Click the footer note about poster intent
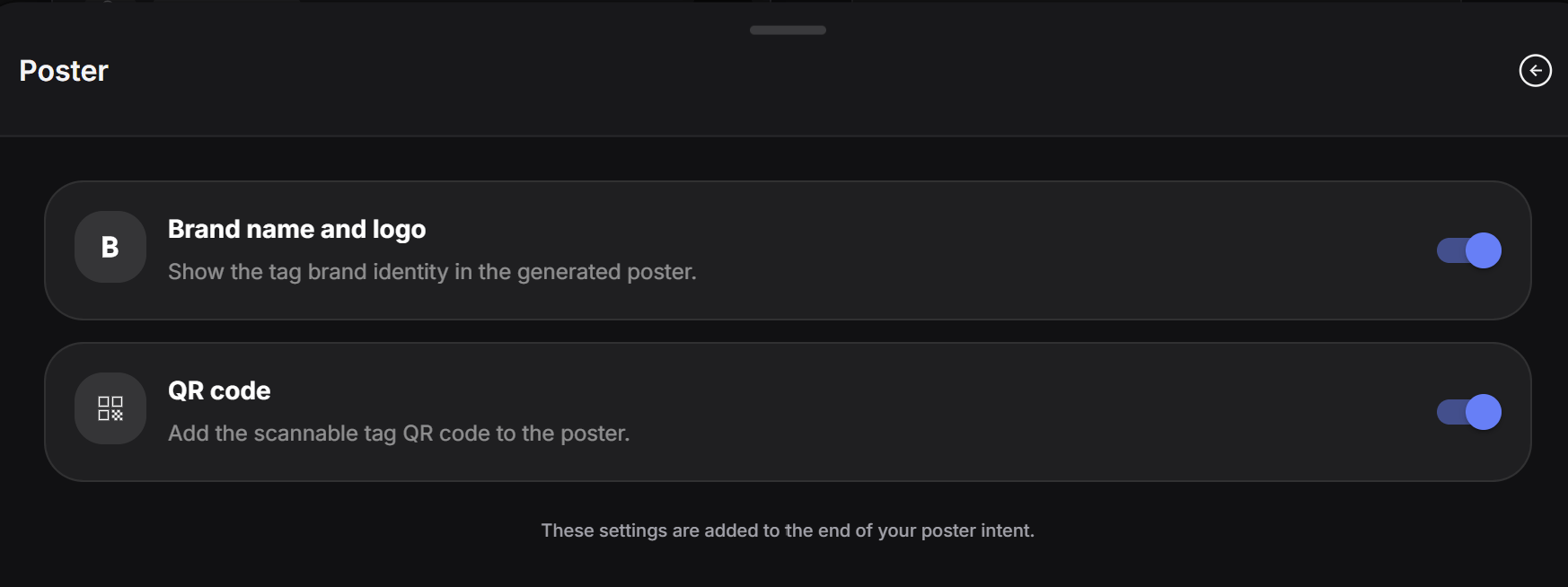The height and width of the screenshot is (587, 1568). coord(788,530)
